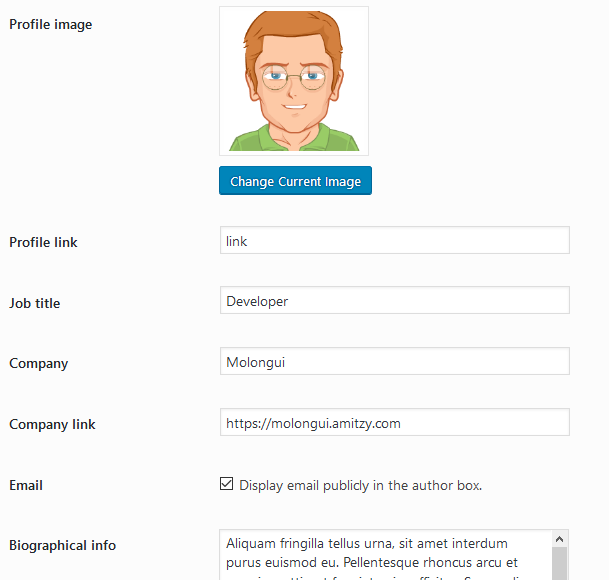
Task: Click the biography scrollbar up arrow
Action: [x=560, y=538]
